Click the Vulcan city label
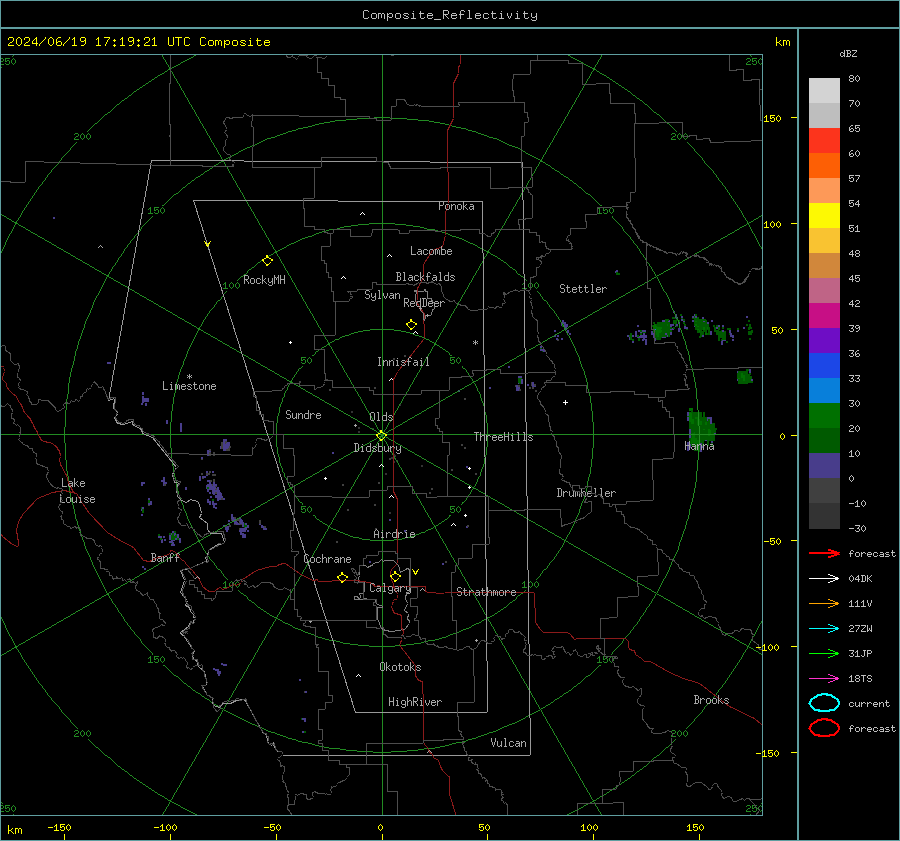Screen dimensions: 900x841 pyautogui.click(x=508, y=743)
